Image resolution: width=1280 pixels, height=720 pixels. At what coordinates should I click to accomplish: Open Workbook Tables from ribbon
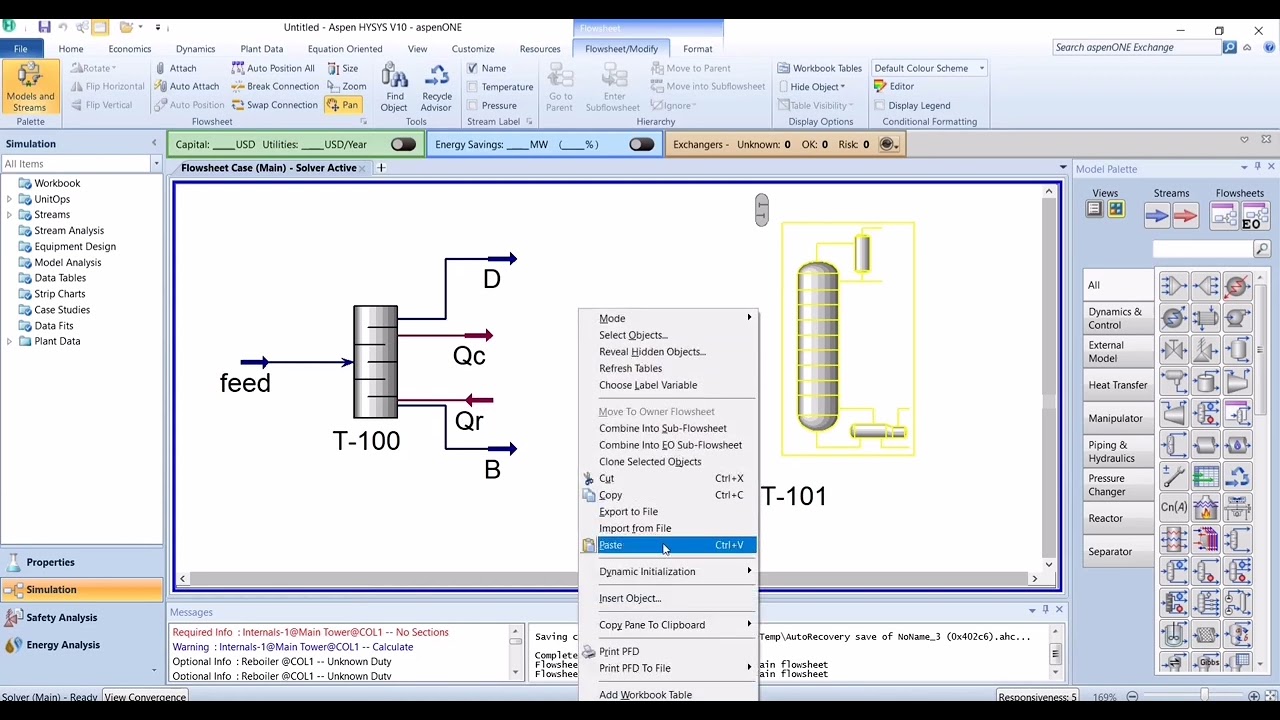click(819, 68)
